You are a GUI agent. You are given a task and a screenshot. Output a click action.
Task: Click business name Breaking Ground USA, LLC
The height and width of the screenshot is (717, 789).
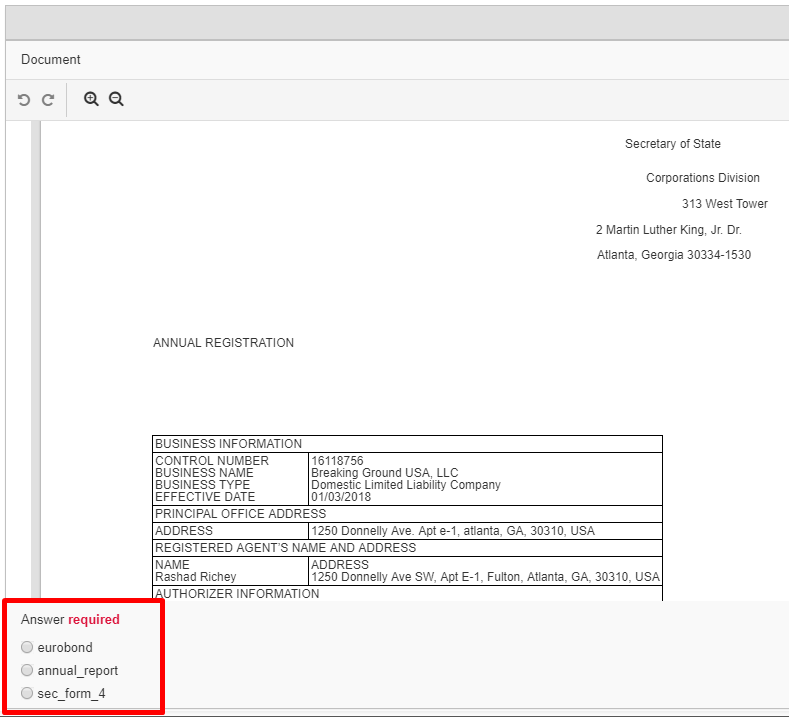[384, 472]
